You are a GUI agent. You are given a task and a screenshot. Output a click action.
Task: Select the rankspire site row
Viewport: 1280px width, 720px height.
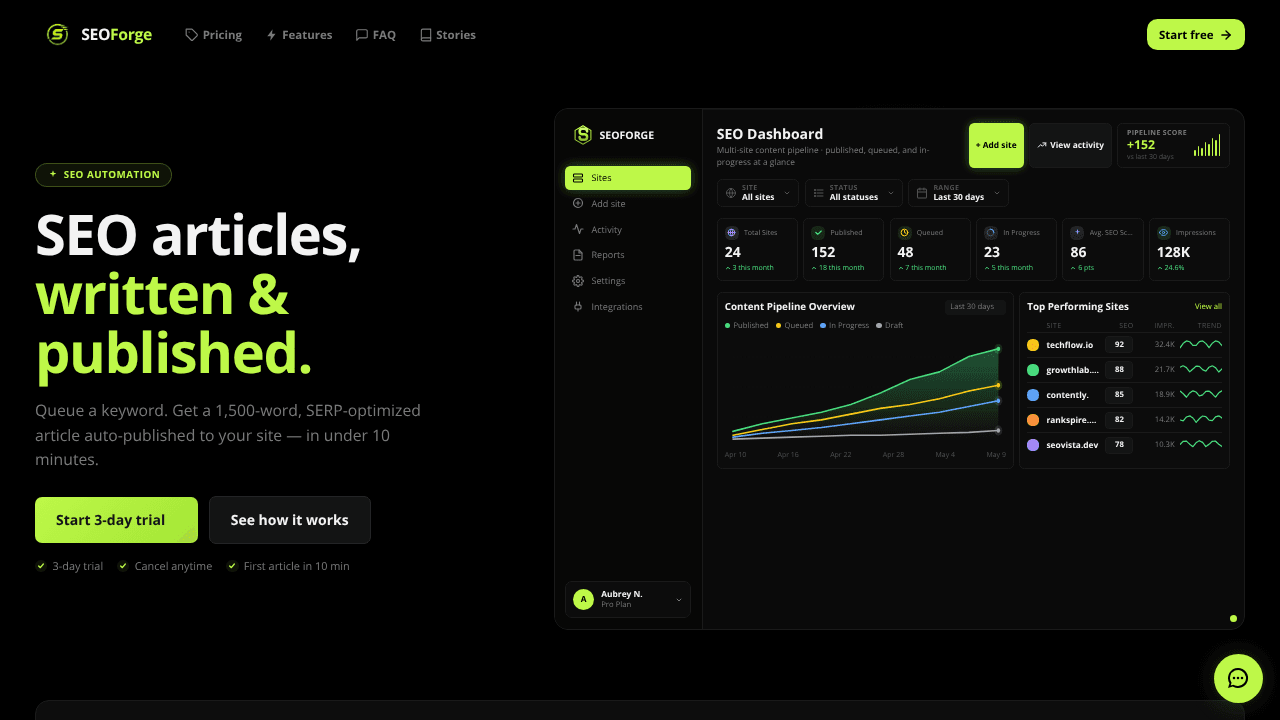pyautogui.click(x=1124, y=420)
